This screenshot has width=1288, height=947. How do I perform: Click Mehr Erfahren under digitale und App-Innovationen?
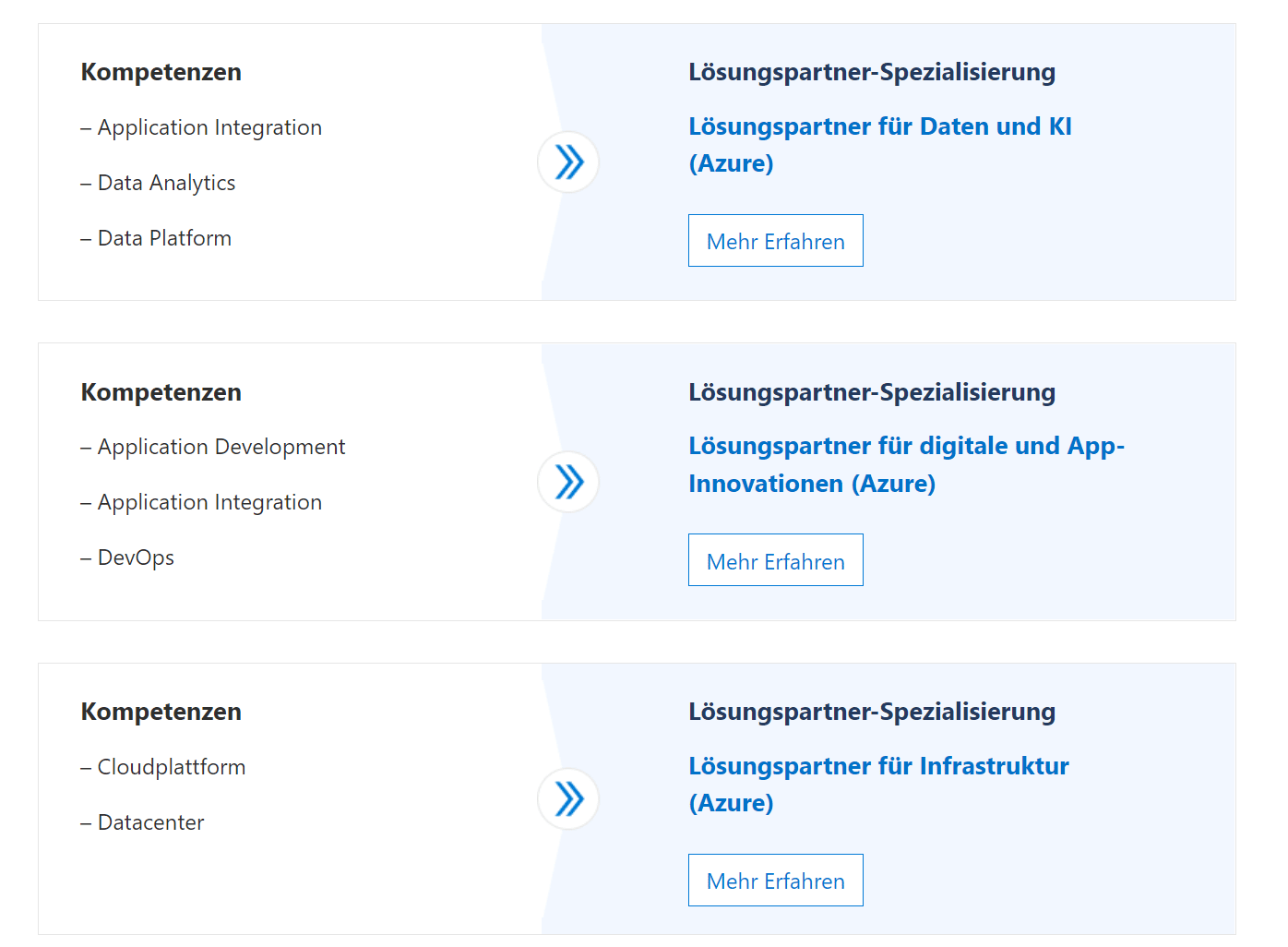click(x=775, y=560)
